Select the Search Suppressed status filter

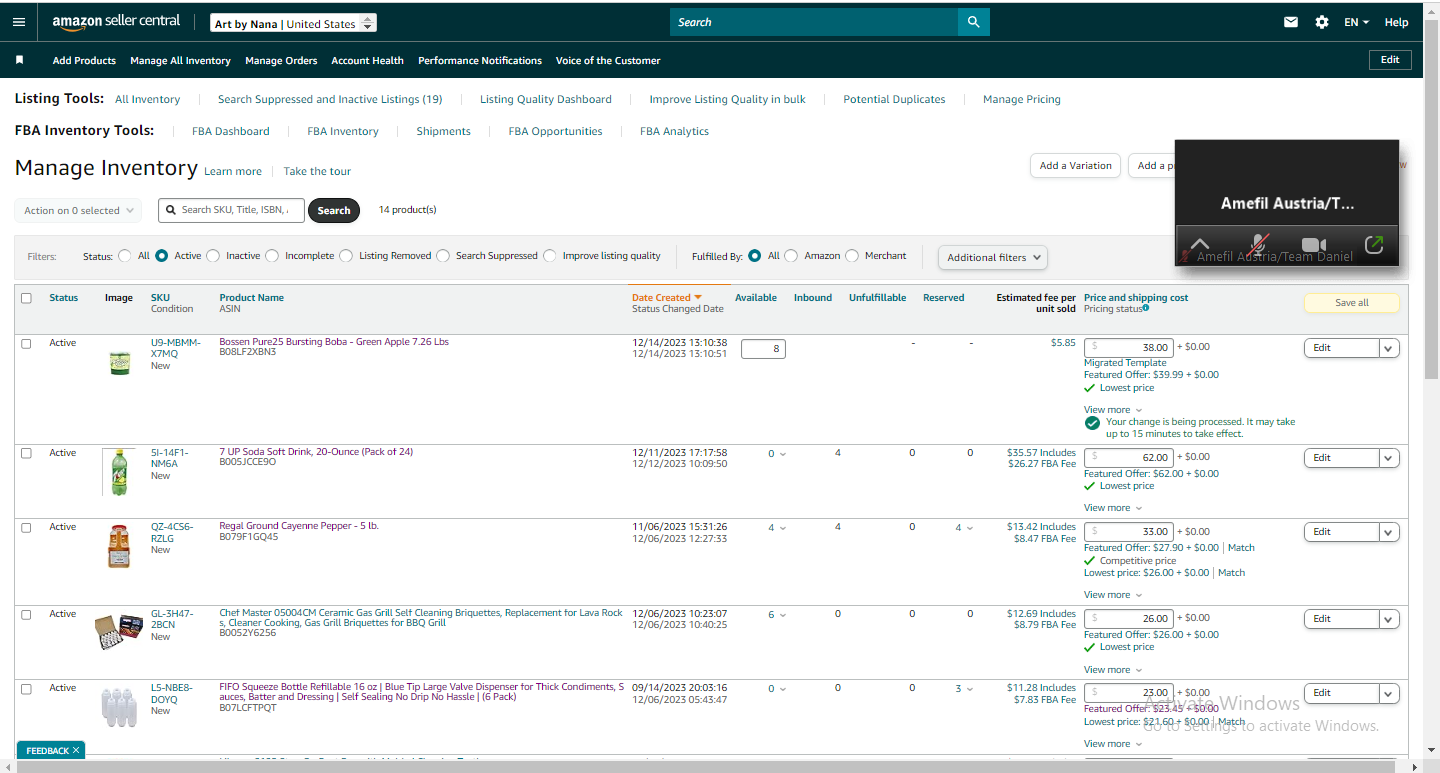point(443,256)
